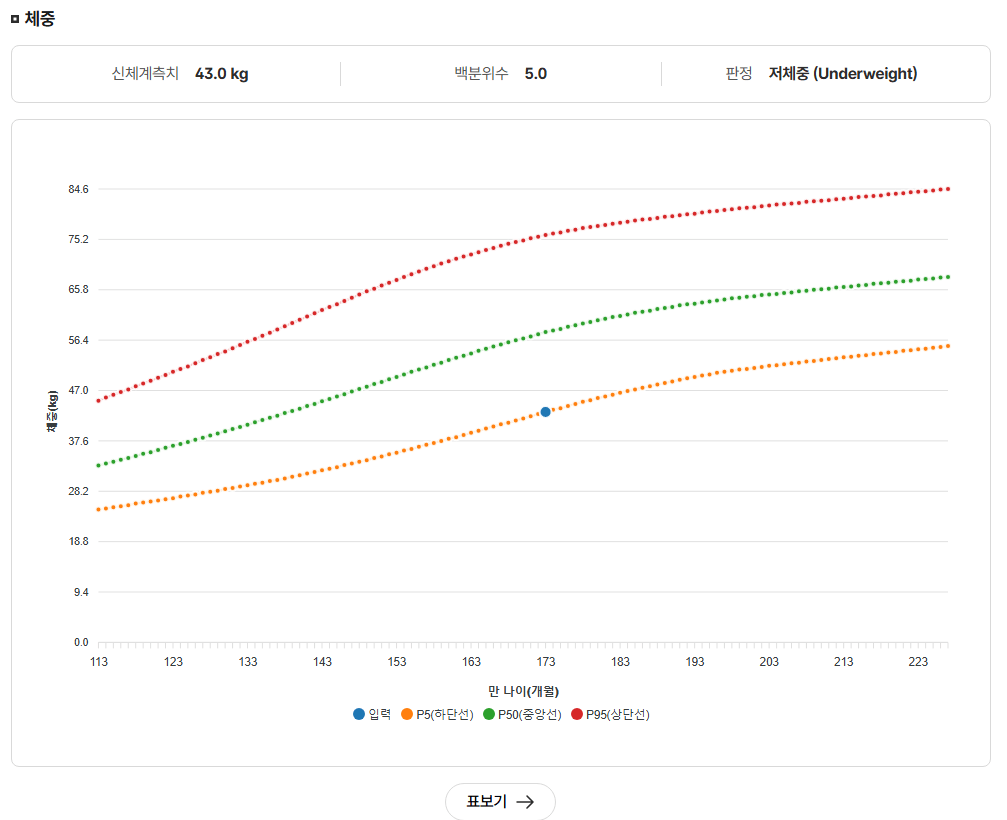Screen dimensions: 1007x820
Task: Click the blue 입력 legend circle
Action: (x=359, y=714)
